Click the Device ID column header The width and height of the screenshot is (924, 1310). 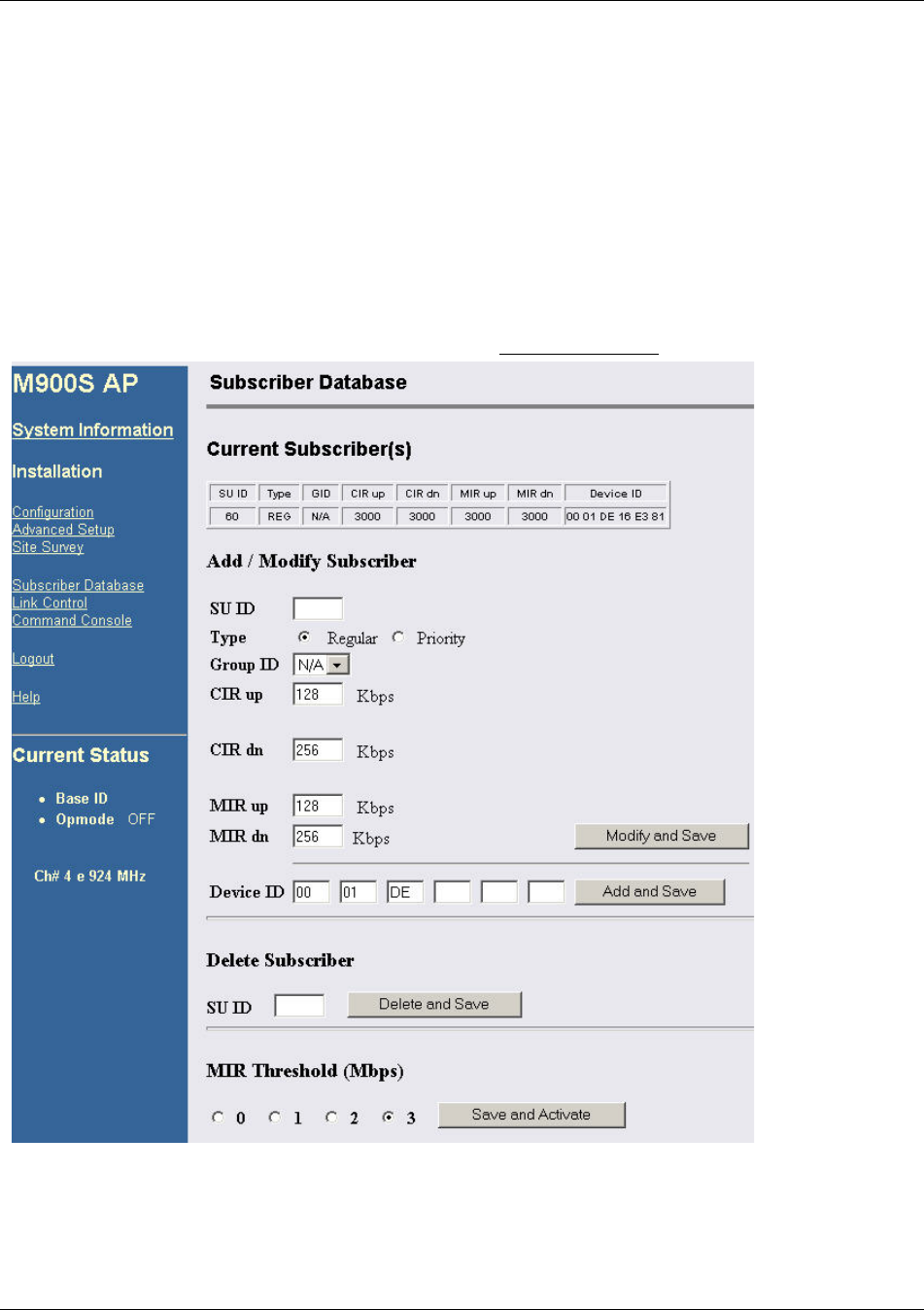[x=616, y=494]
